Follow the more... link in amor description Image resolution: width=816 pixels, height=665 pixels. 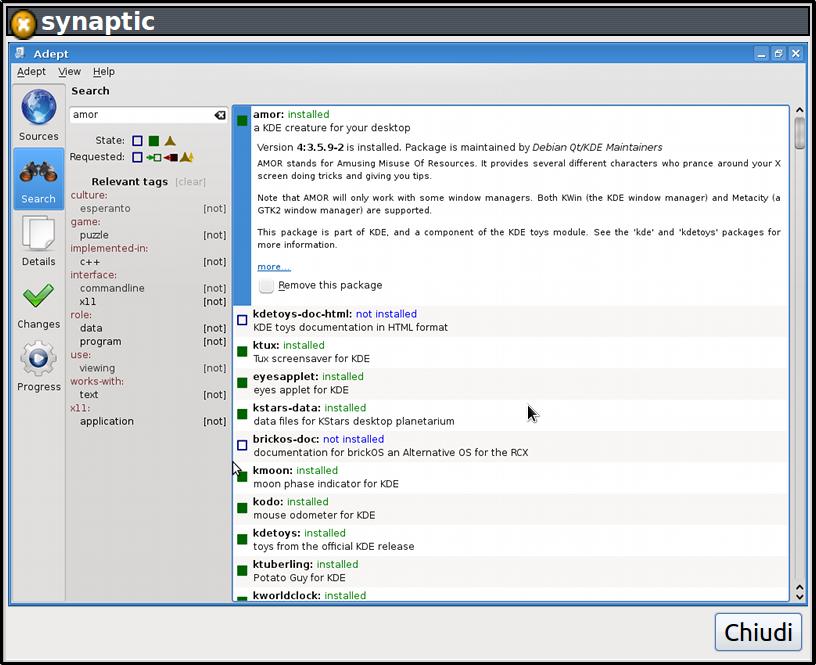[274, 267]
